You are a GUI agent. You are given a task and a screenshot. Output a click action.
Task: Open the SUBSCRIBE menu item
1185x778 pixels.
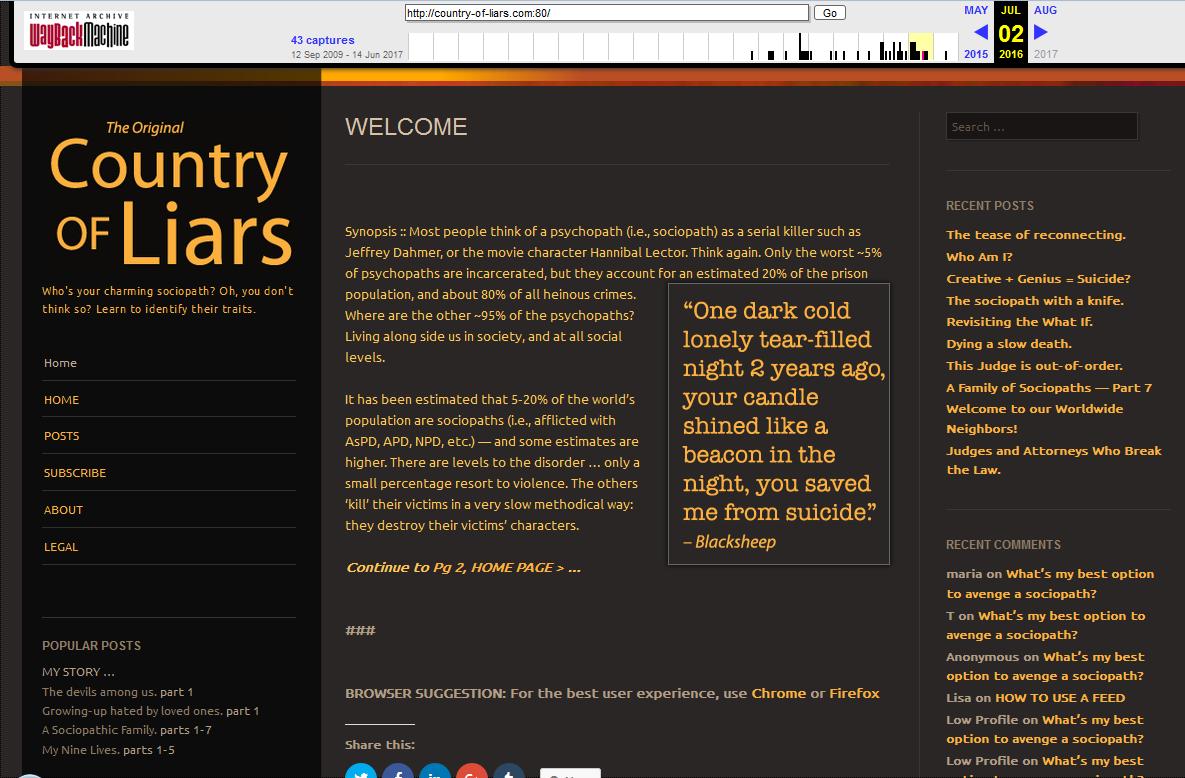(74, 473)
